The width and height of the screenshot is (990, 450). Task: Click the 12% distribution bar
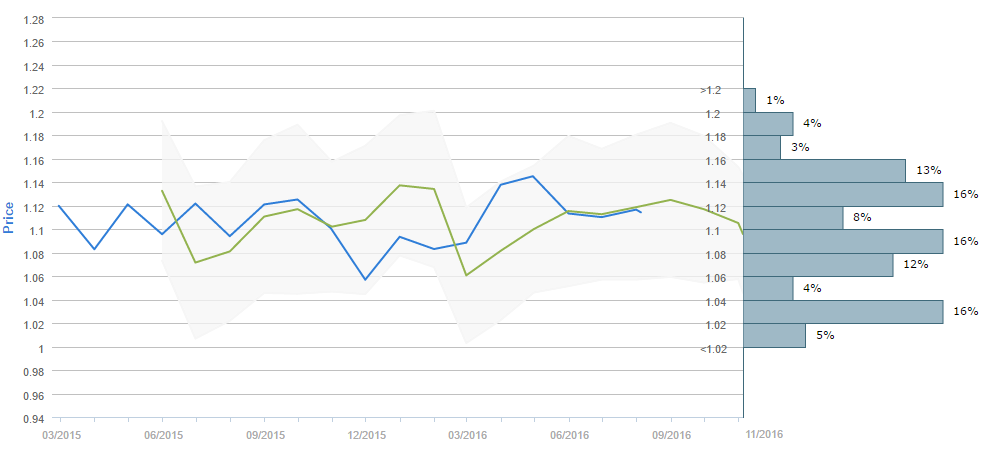(819, 265)
